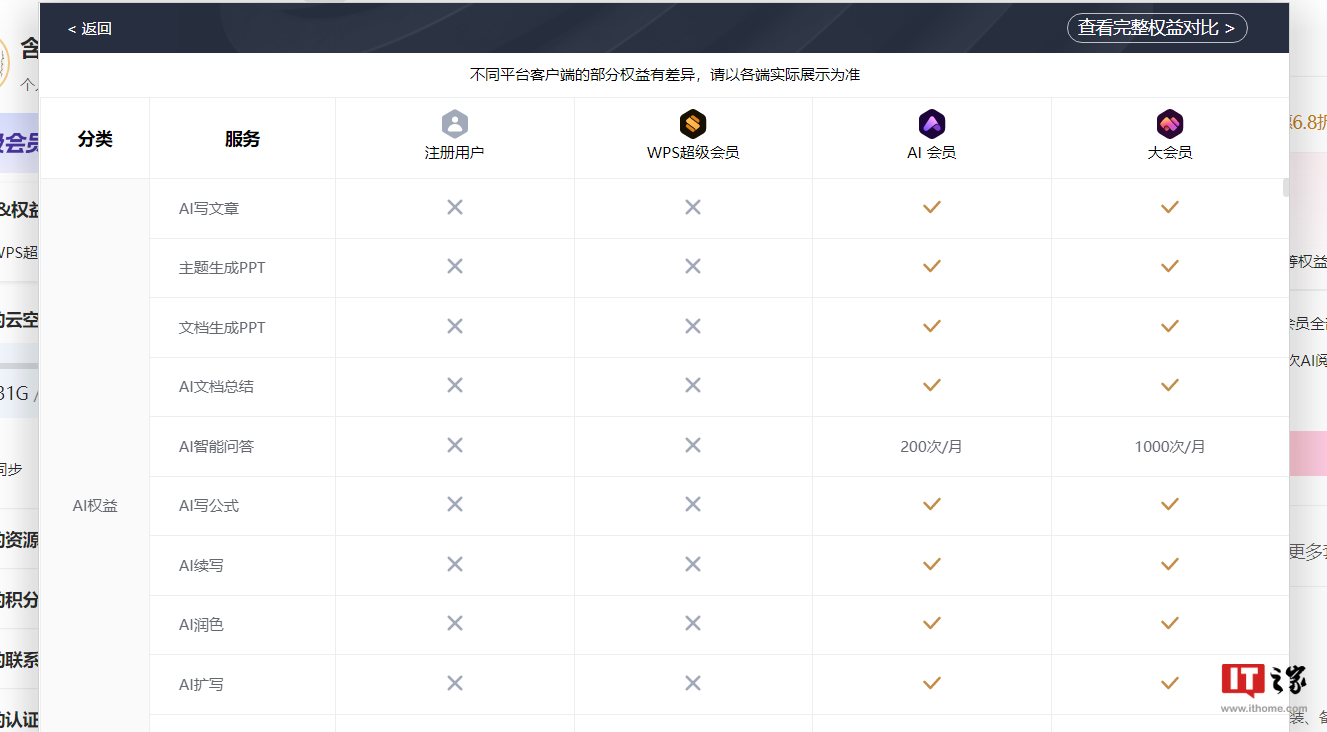Toggle the checkmark under AI会员 for AI润色
This screenshot has height=732, width=1327.
tap(931, 623)
